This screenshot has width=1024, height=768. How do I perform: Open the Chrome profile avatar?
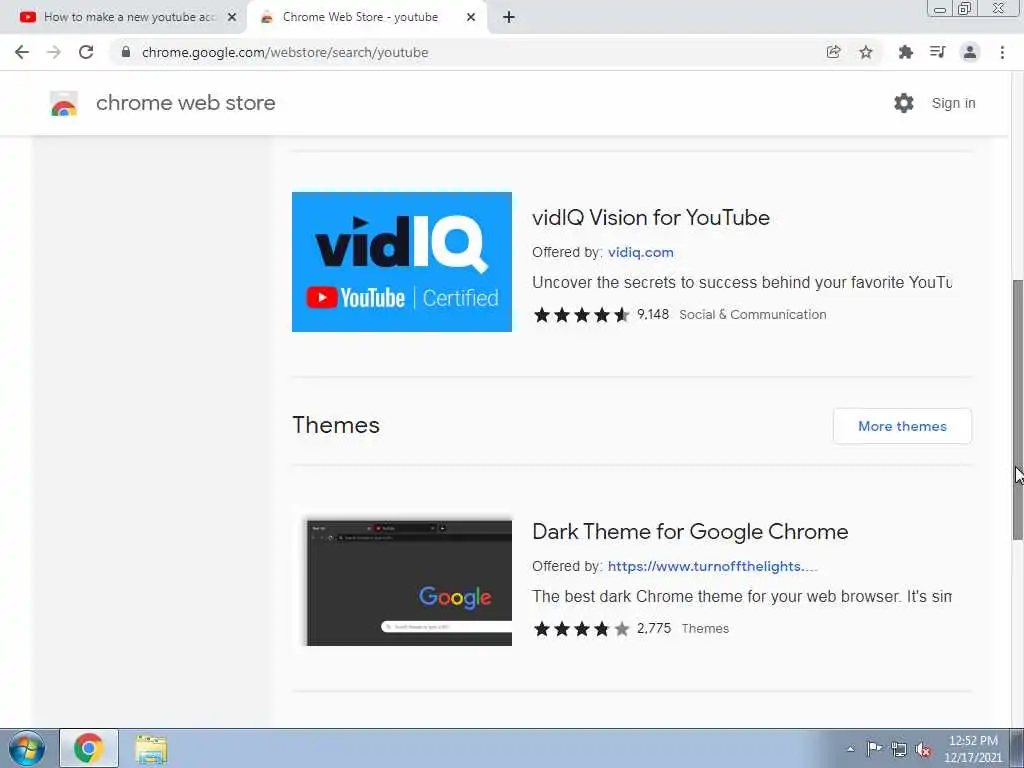970,52
